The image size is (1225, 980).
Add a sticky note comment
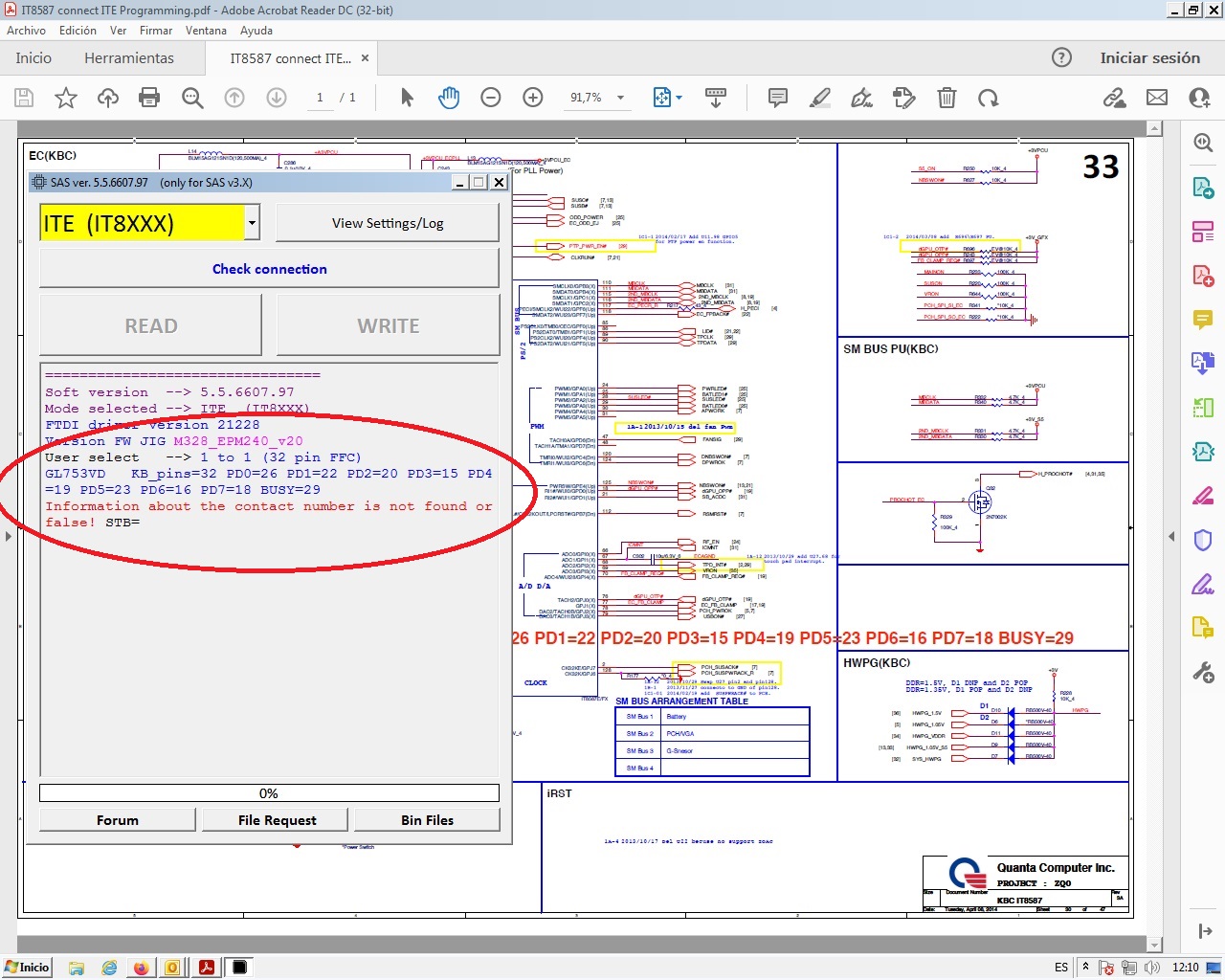click(x=778, y=98)
